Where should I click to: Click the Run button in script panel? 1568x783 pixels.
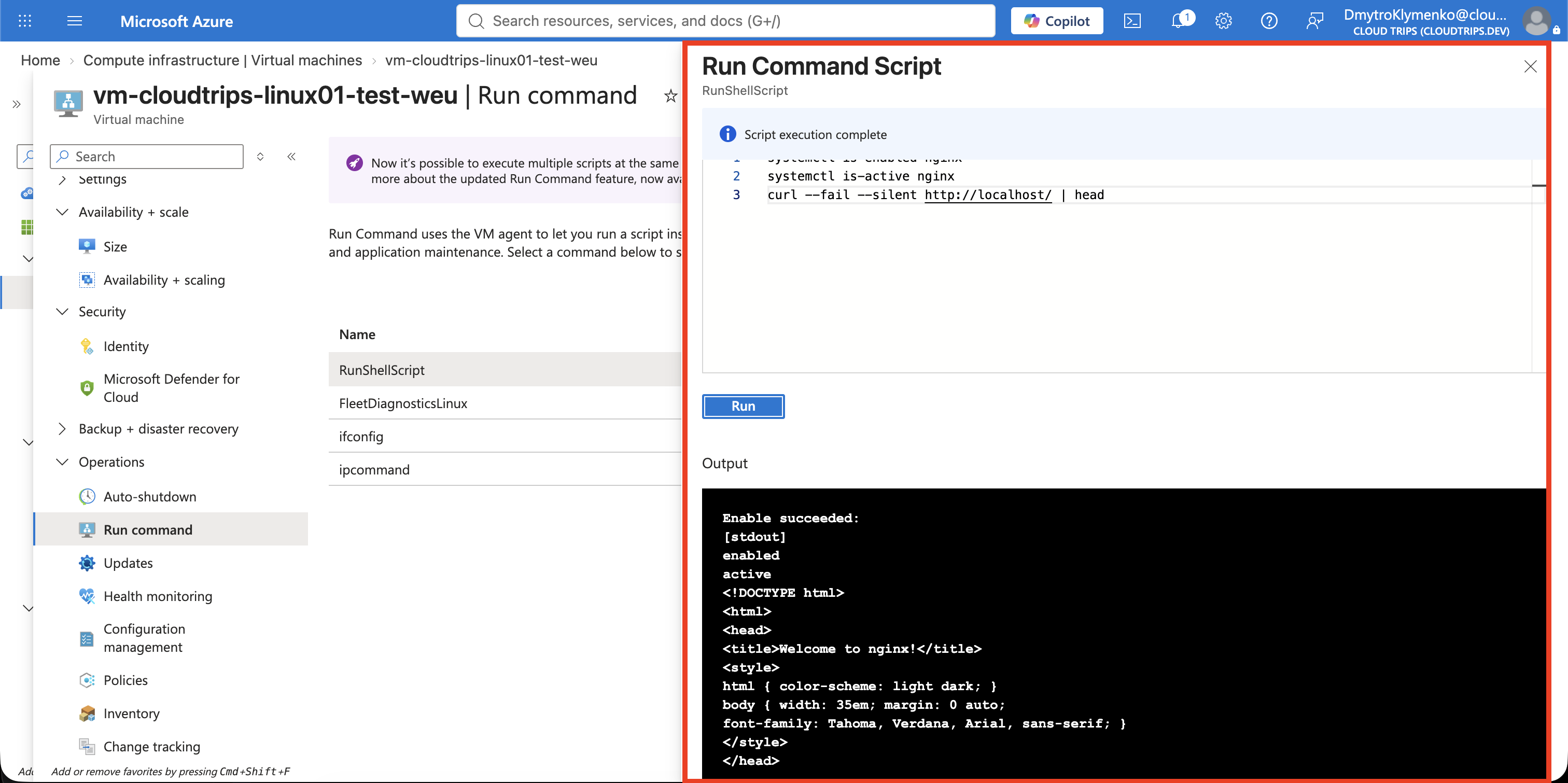coord(743,406)
